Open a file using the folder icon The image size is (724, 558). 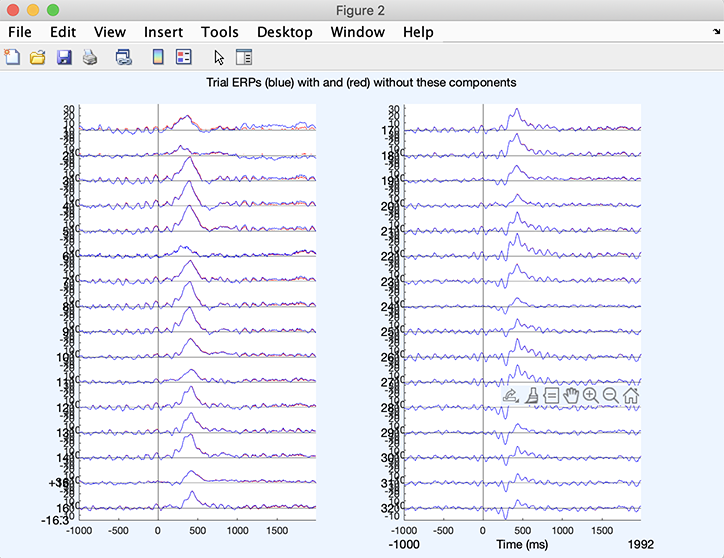point(38,57)
